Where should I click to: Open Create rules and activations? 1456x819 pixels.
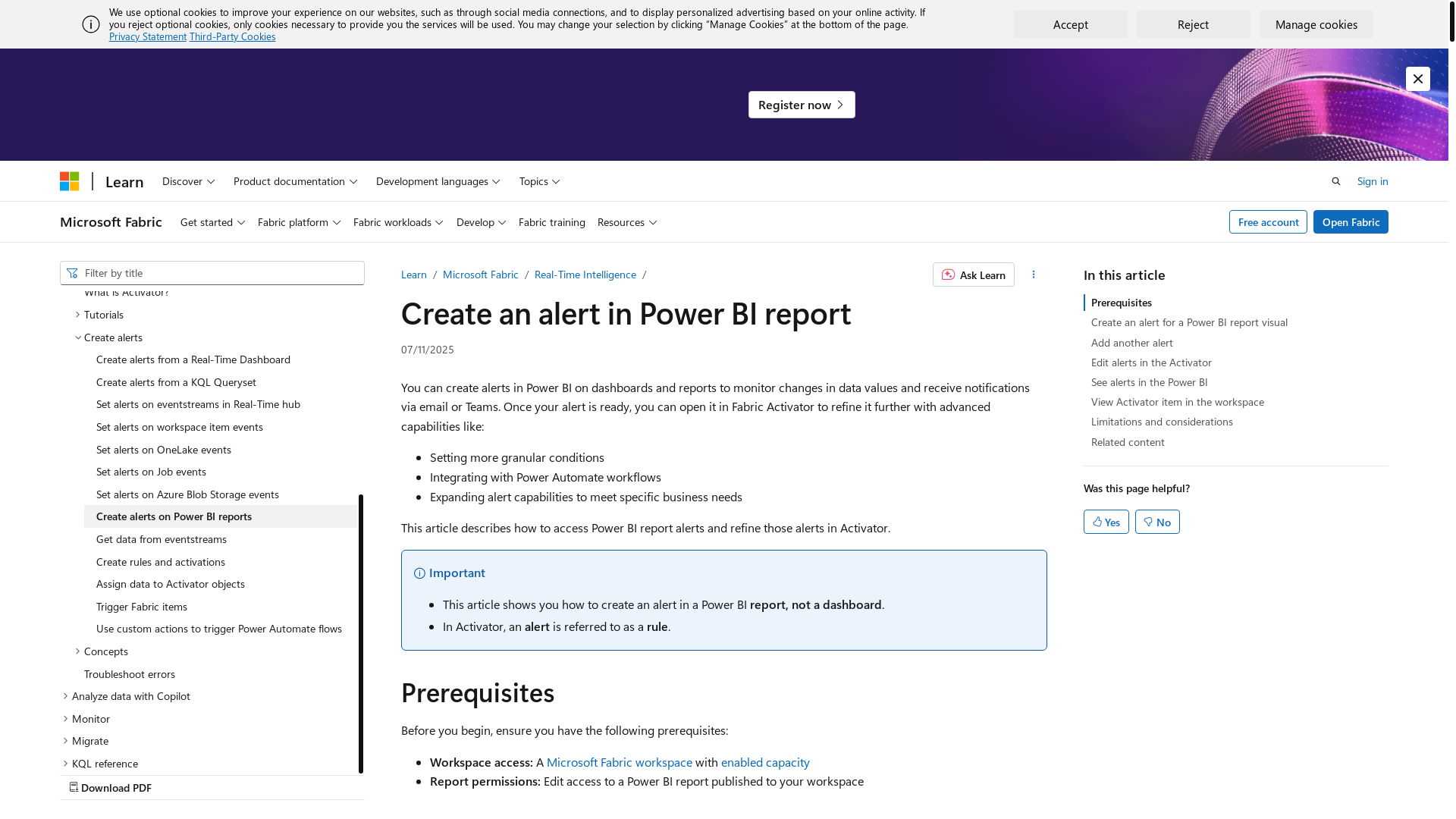(161, 562)
